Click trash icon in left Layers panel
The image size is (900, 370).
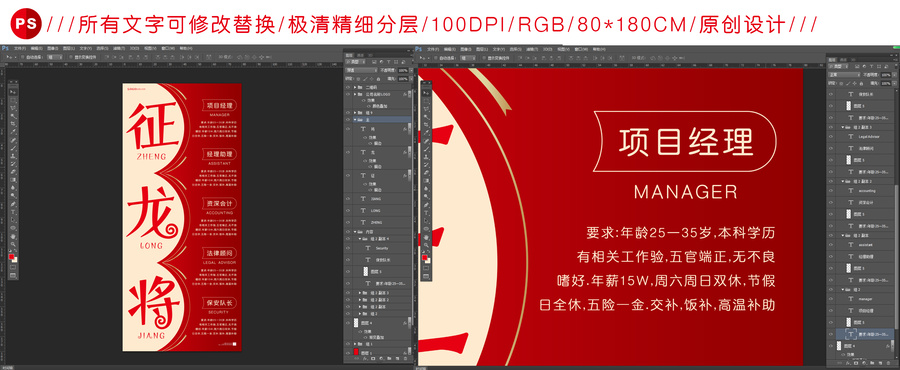(x=405, y=358)
